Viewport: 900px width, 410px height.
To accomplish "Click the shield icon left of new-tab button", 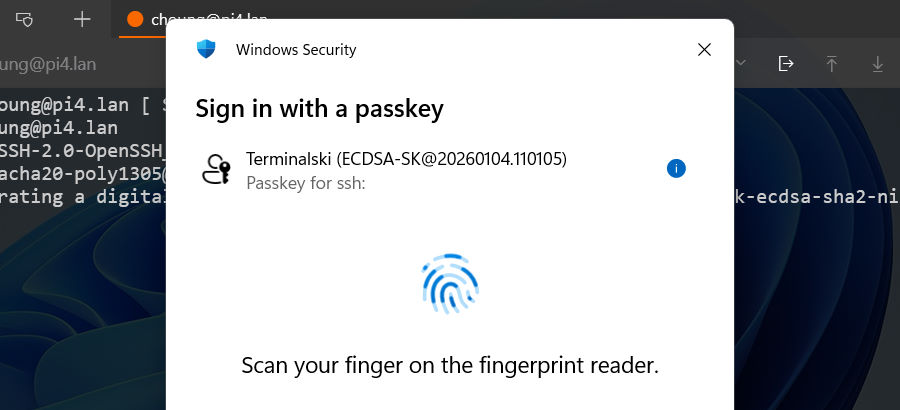I will point(27,19).
